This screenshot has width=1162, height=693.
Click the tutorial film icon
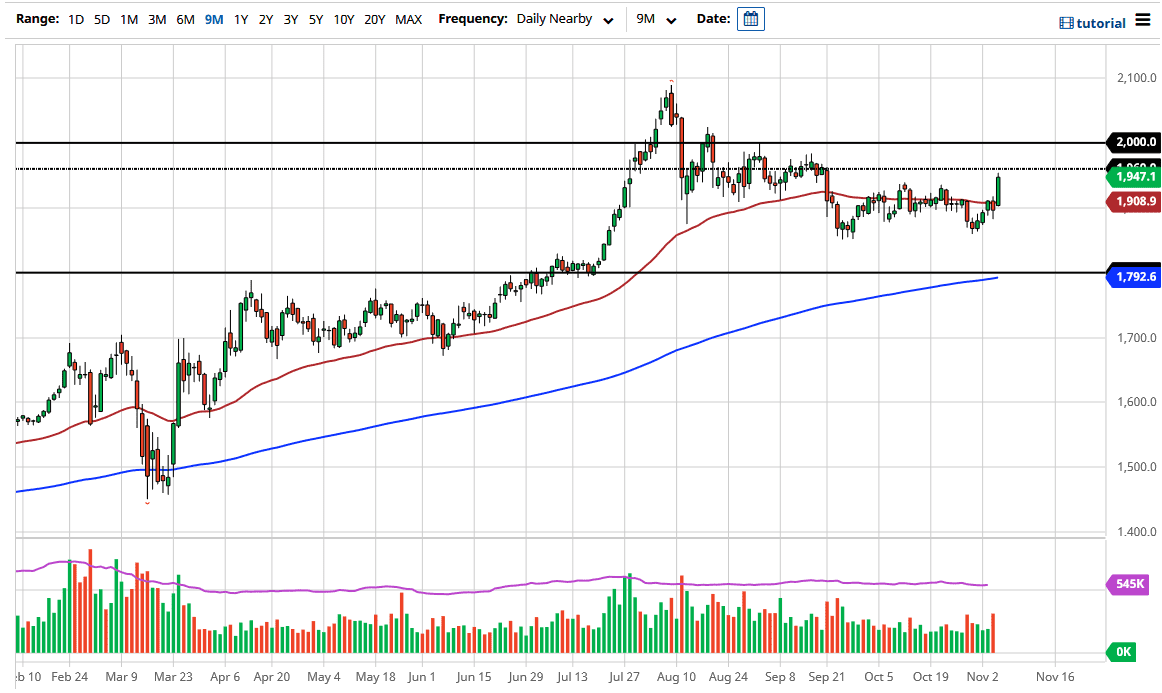[1066, 23]
